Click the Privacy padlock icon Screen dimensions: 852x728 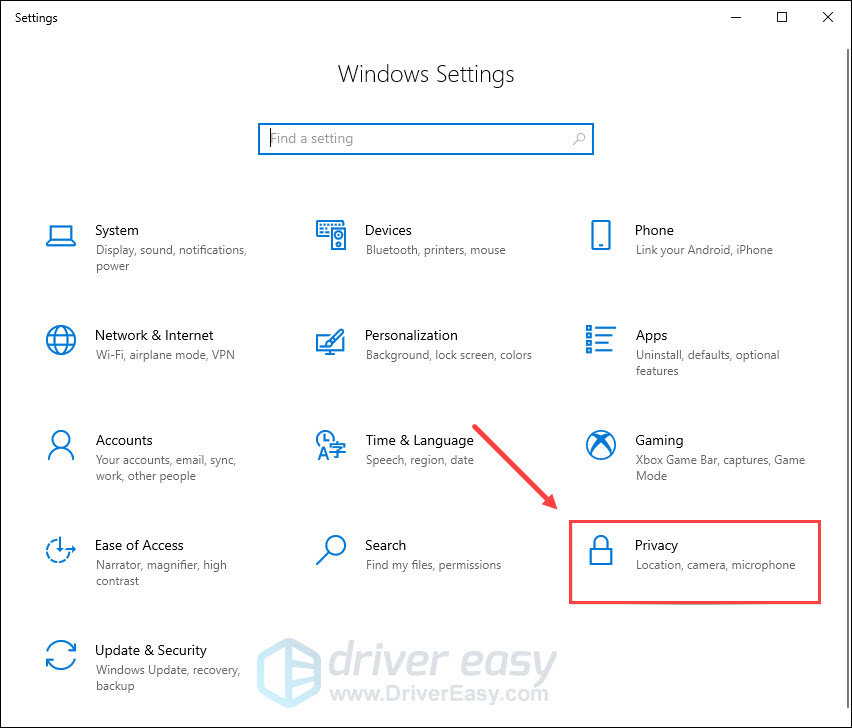coord(600,550)
